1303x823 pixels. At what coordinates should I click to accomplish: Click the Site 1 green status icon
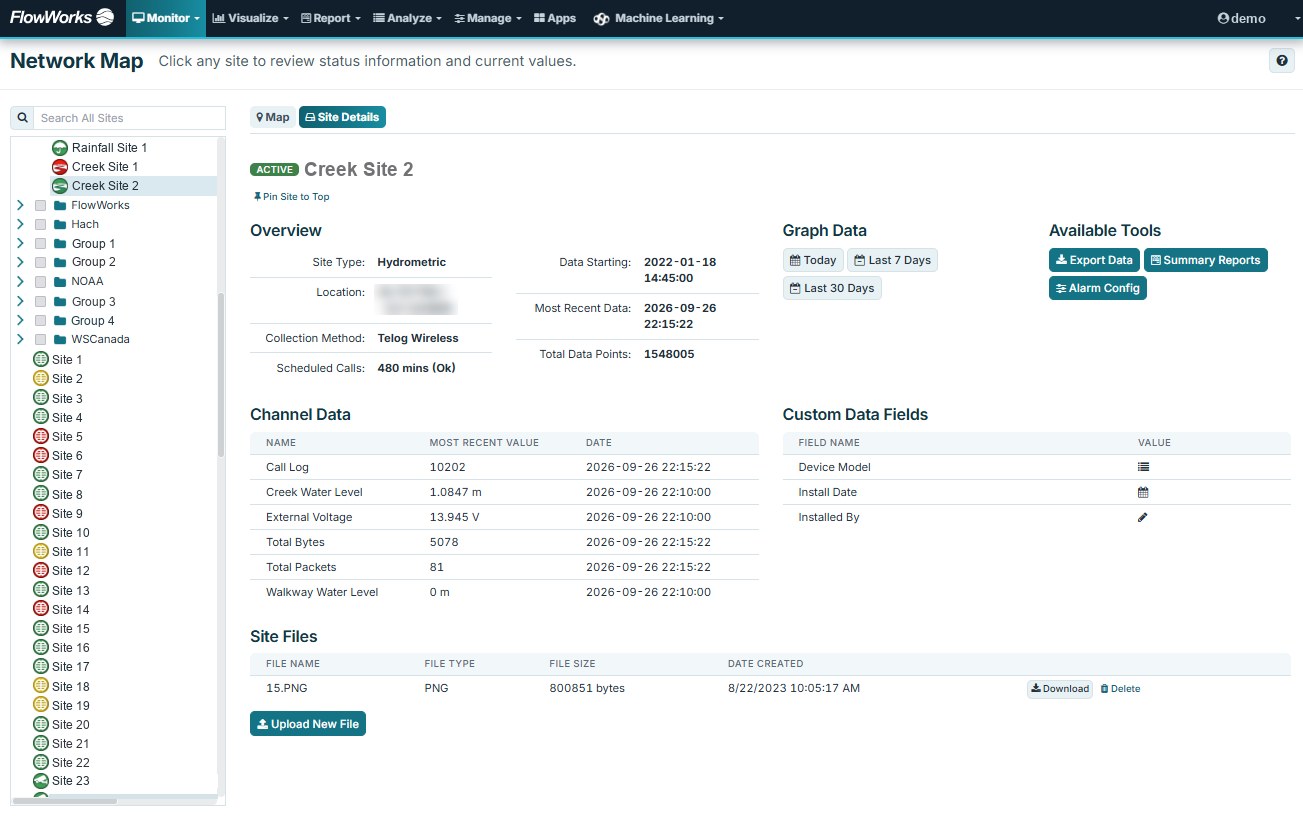pos(41,359)
